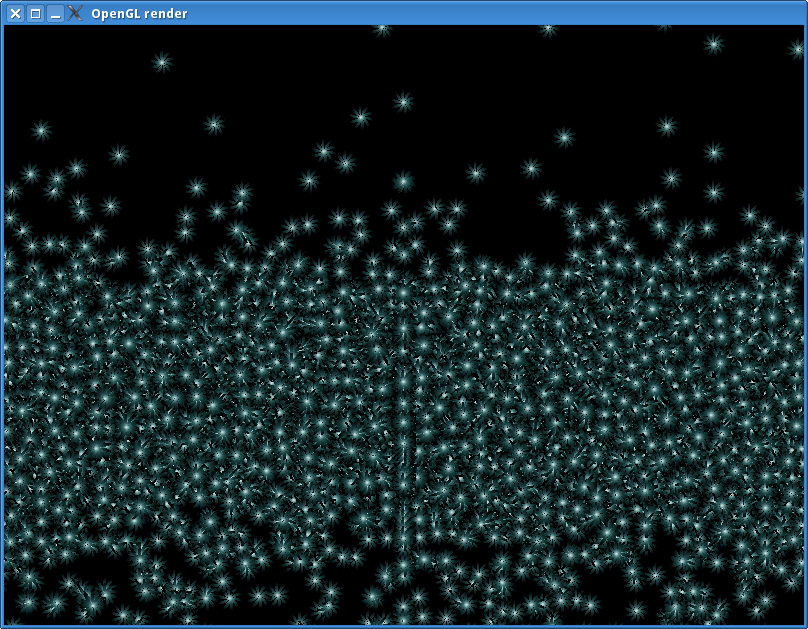Pick the lone star near the left edge
This screenshot has height=629, width=808.
pyautogui.click(x=41, y=130)
